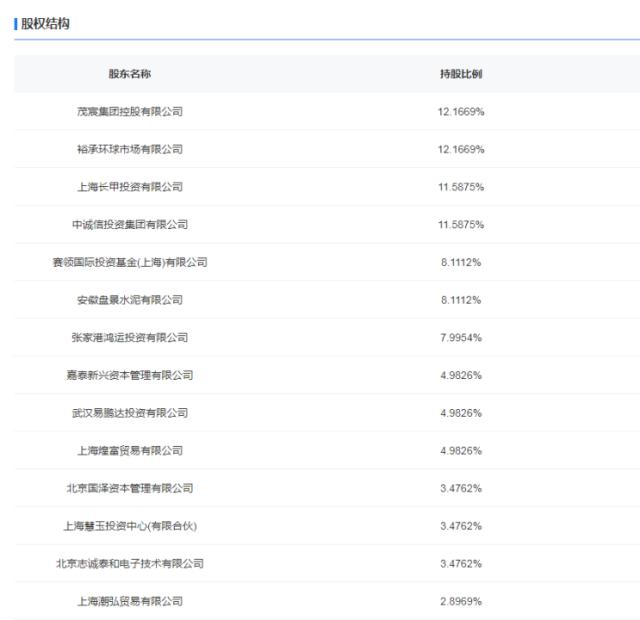This screenshot has width=640, height=620.
Task: Select 裕承环球市场有限公司 in the shareholder list
Action: click(130, 149)
